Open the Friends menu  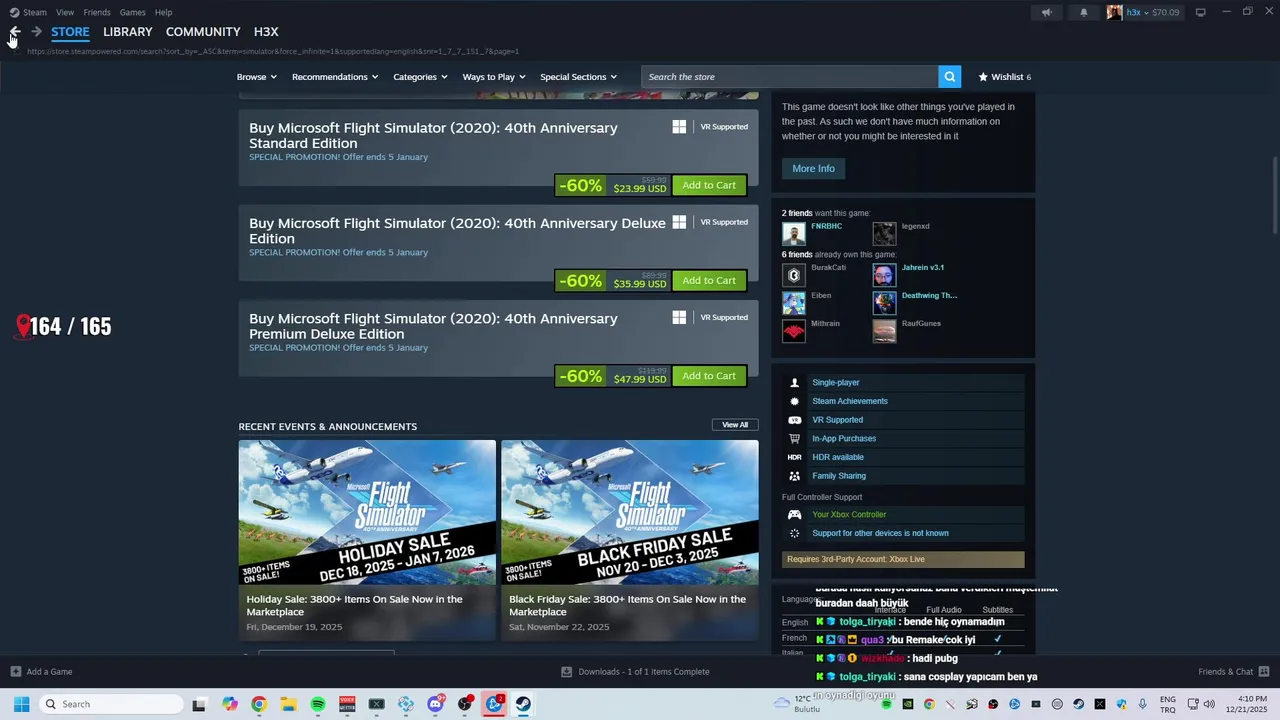[x=97, y=12]
